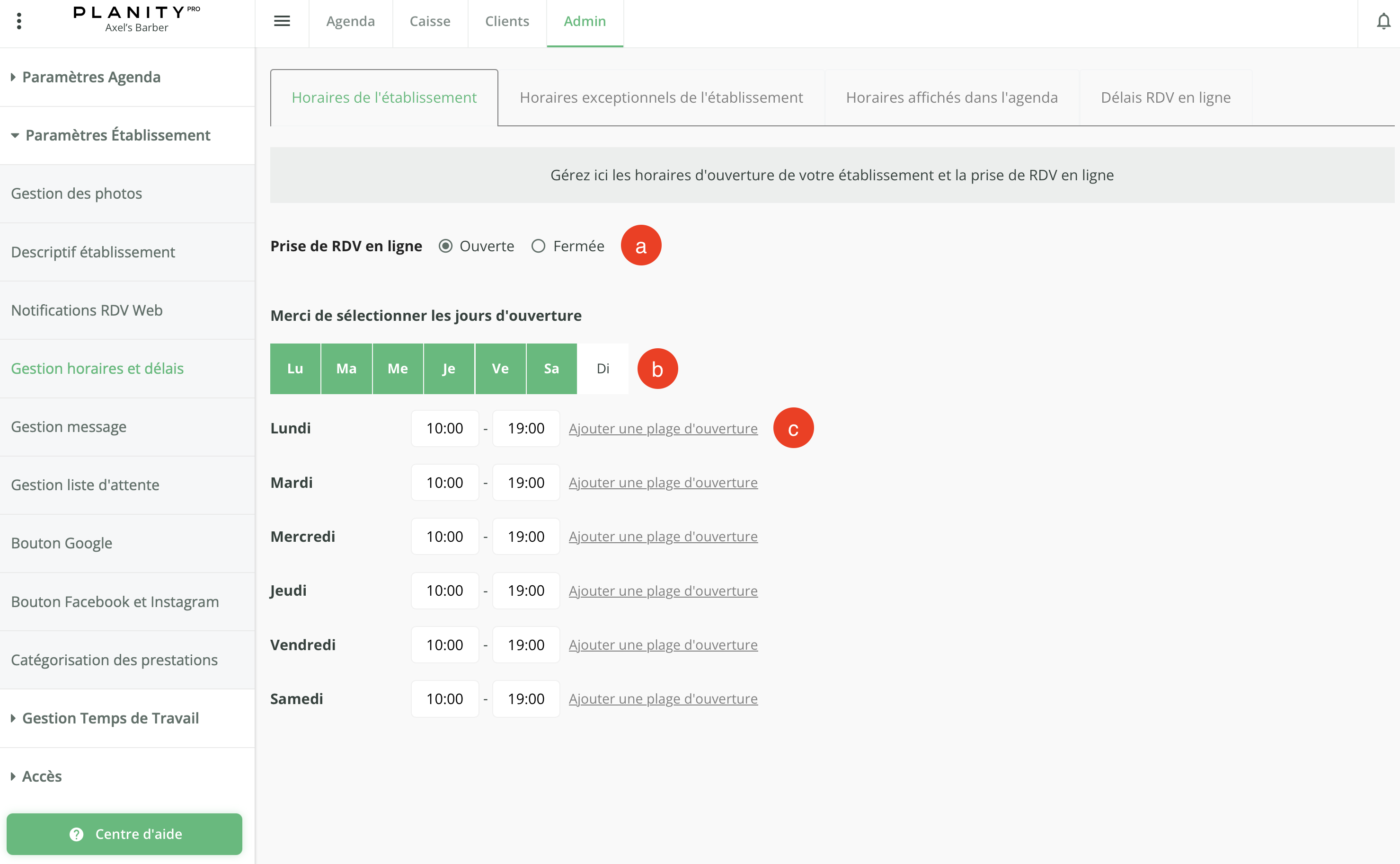Image resolution: width=1400 pixels, height=864 pixels.
Task: Click the red 'a' annotation marker
Action: [x=640, y=246]
